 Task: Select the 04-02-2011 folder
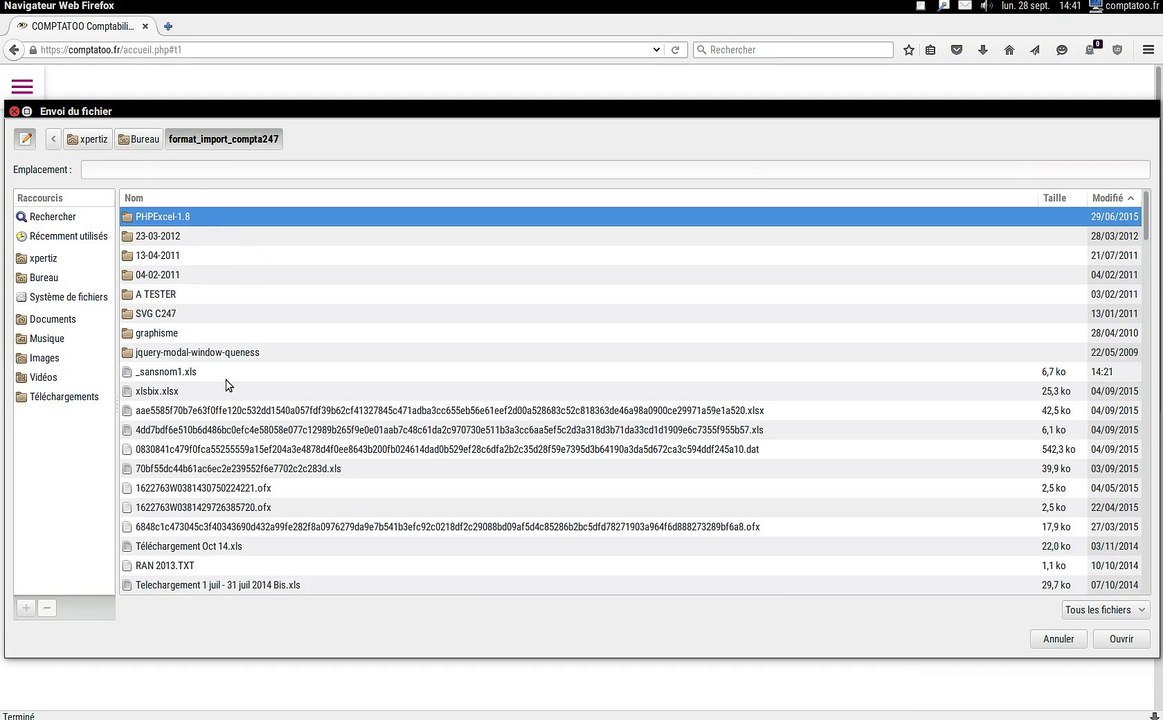(630, 274)
